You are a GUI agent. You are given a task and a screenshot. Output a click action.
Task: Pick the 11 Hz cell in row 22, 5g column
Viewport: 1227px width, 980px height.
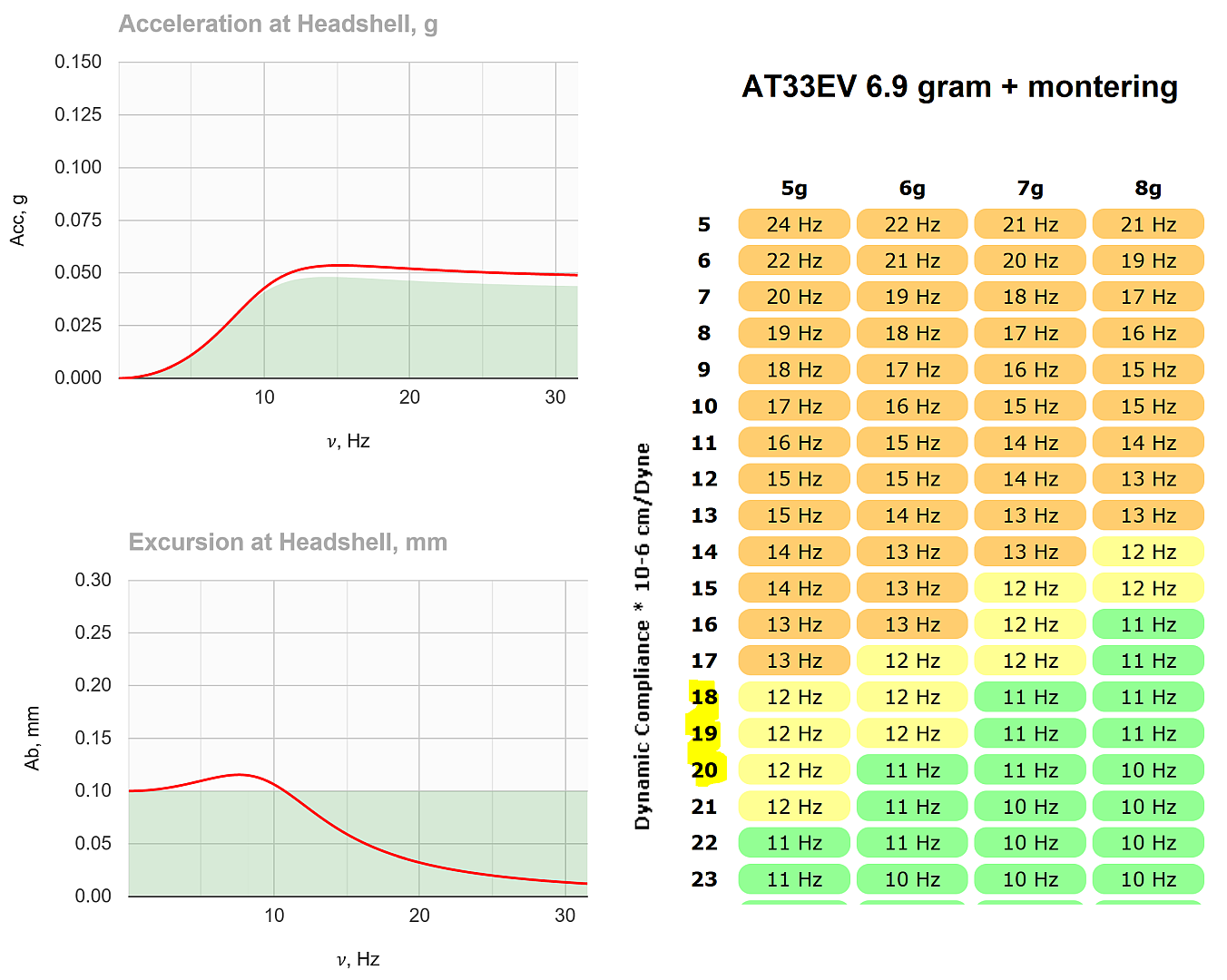pos(794,842)
